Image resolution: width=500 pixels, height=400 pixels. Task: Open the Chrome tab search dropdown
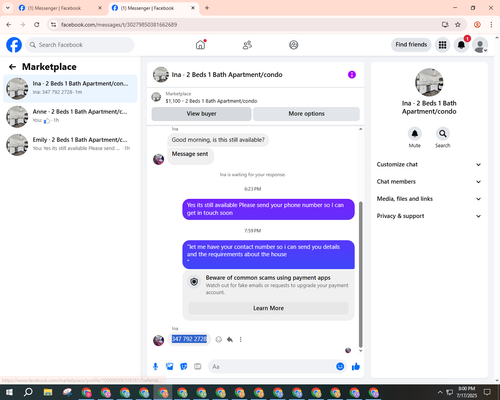[7, 8]
